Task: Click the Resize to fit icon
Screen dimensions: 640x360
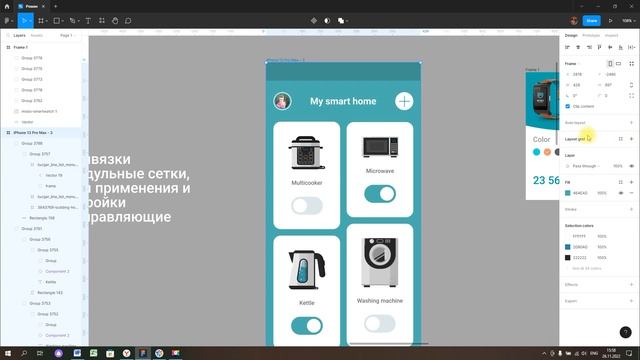Action: click(x=631, y=64)
